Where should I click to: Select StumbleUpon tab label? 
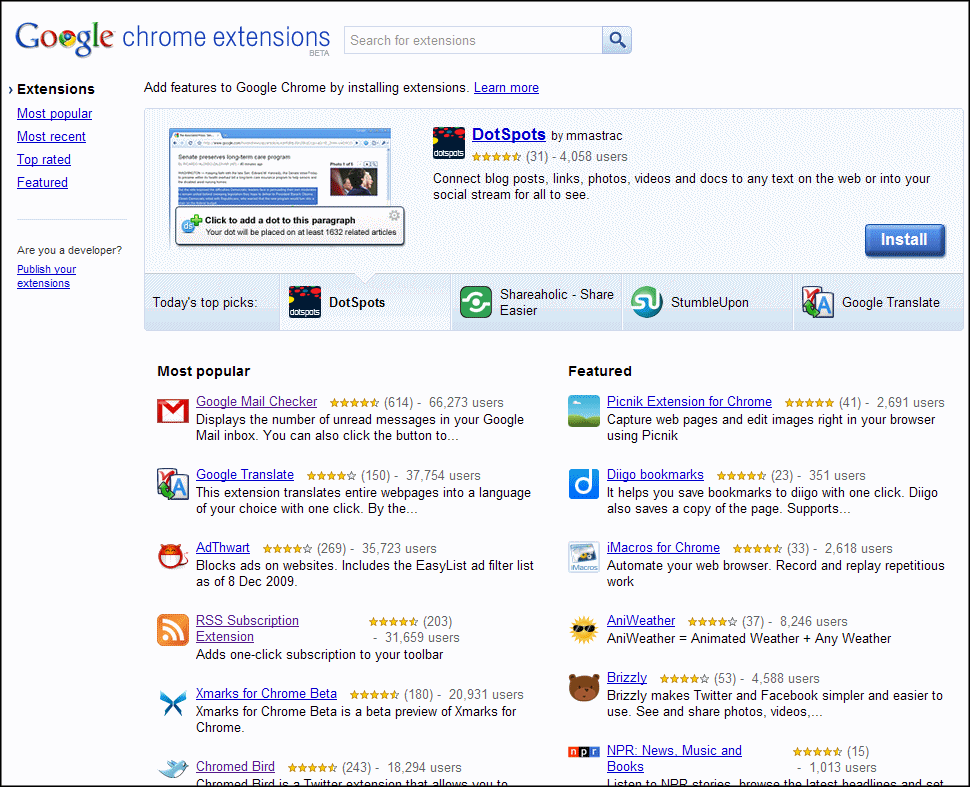710,303
